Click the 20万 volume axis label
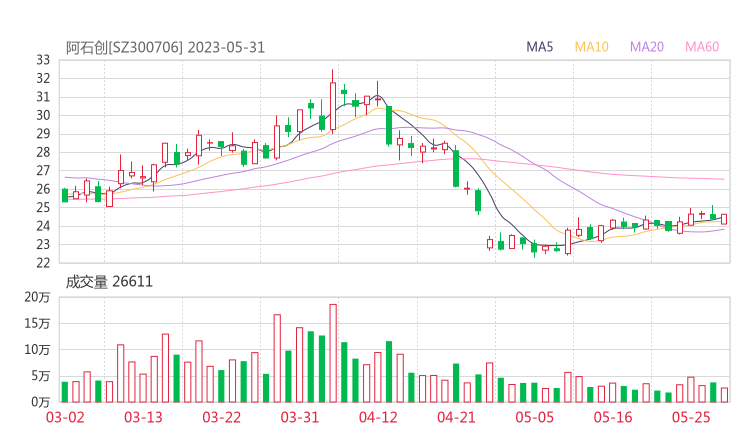 tap(37, 297)
